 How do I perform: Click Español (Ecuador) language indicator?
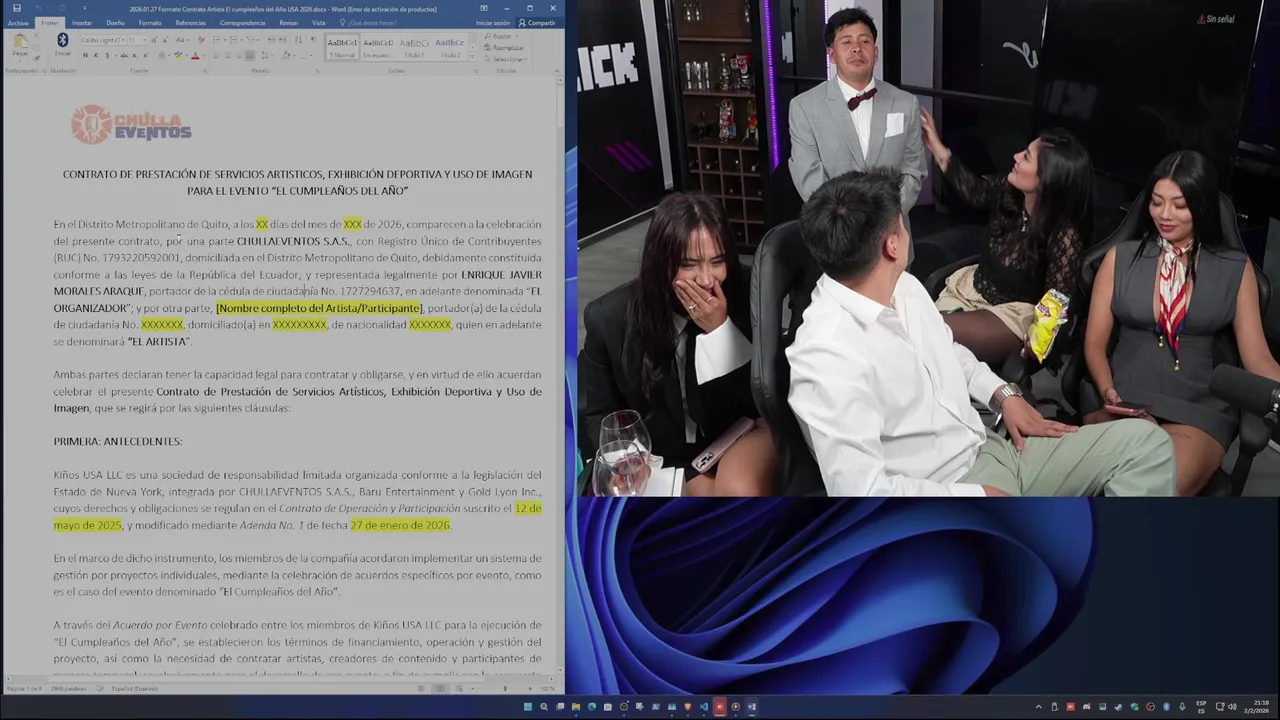coord(135,689)
